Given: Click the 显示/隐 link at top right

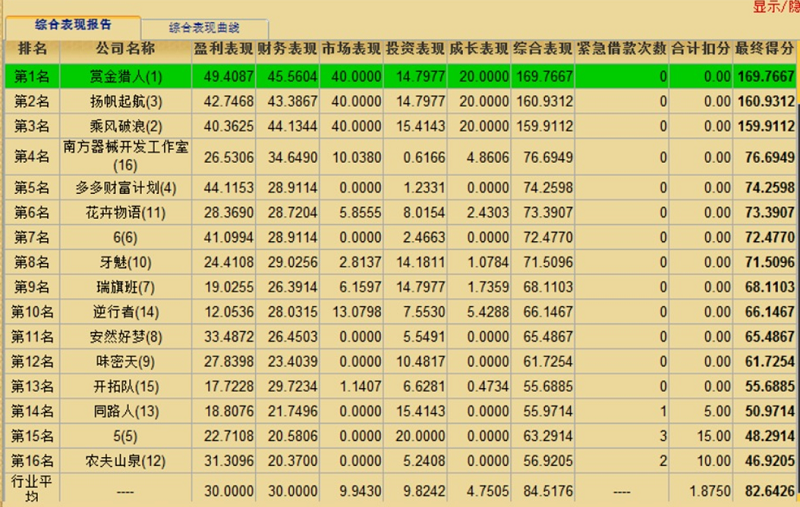Looking at the screenshot, I should tap(775, 7).
